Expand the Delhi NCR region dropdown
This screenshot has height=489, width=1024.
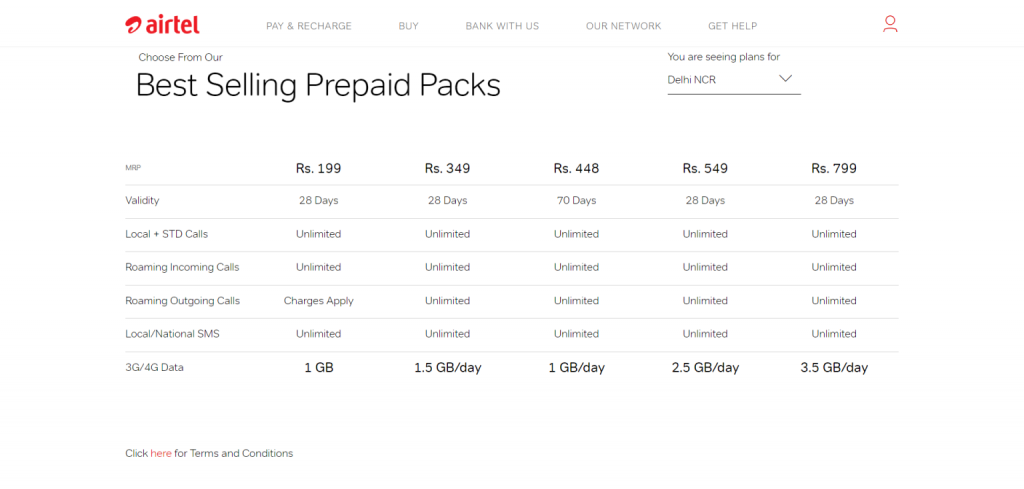tap(733, 79)
